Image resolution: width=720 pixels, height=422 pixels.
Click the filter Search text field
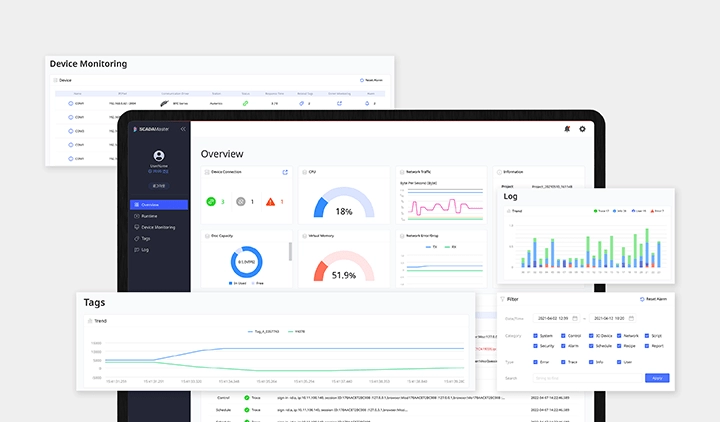click(585, 378)
